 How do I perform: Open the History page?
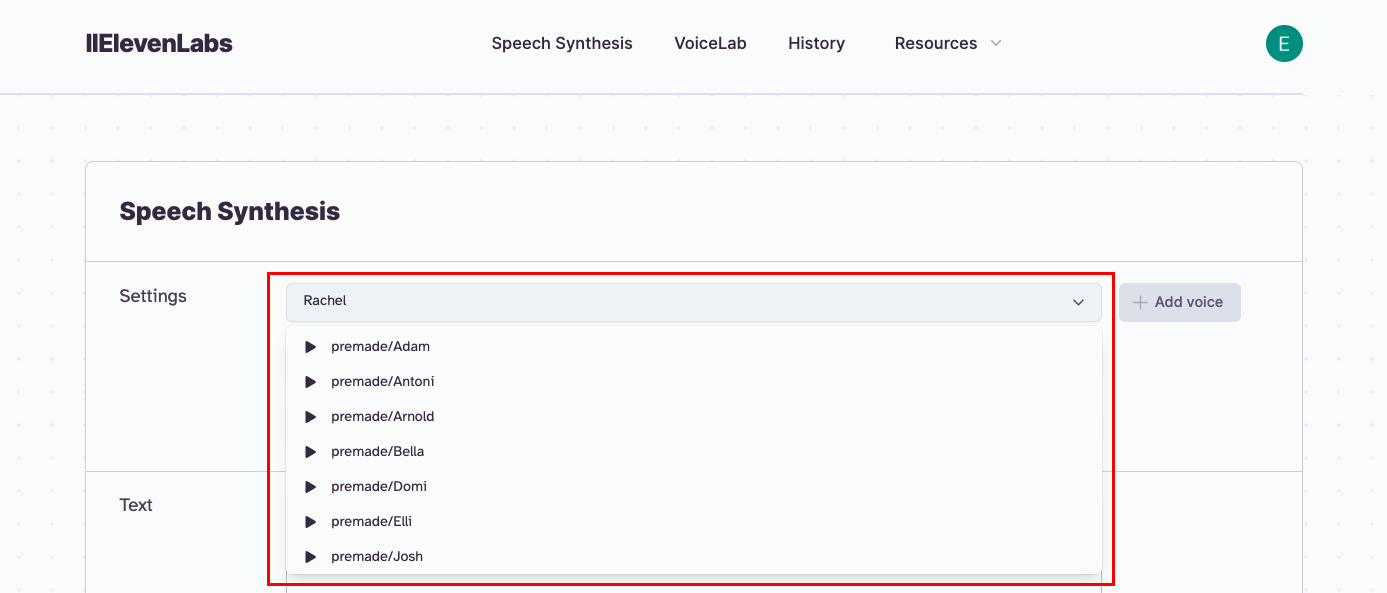click(816, 44)
